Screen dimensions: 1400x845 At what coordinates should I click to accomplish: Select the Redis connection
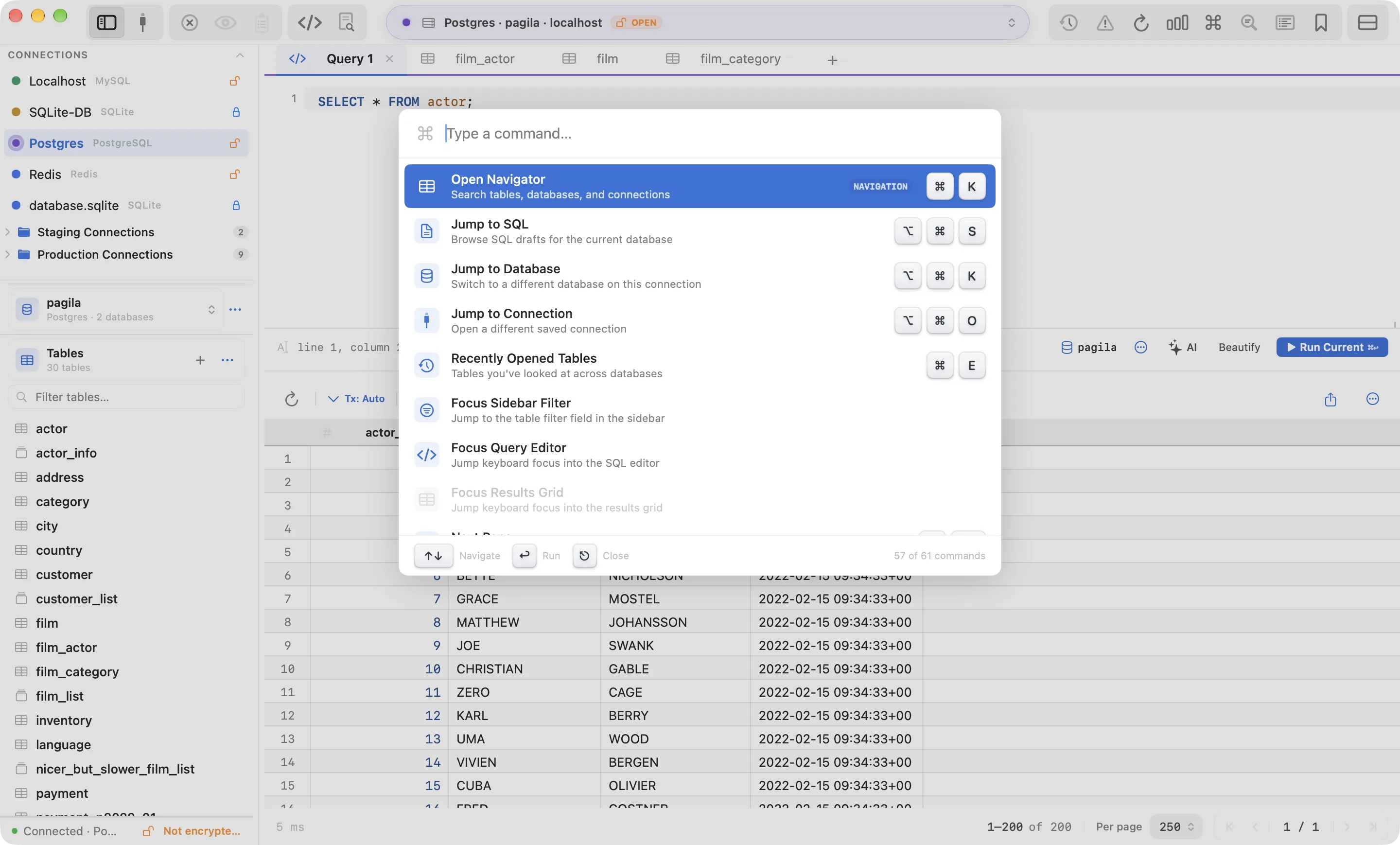[126, 174]
